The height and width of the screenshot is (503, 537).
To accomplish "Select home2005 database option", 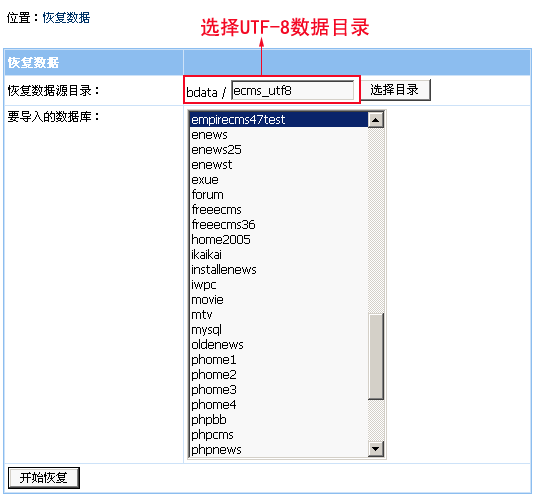I will [x=279, y=240].
